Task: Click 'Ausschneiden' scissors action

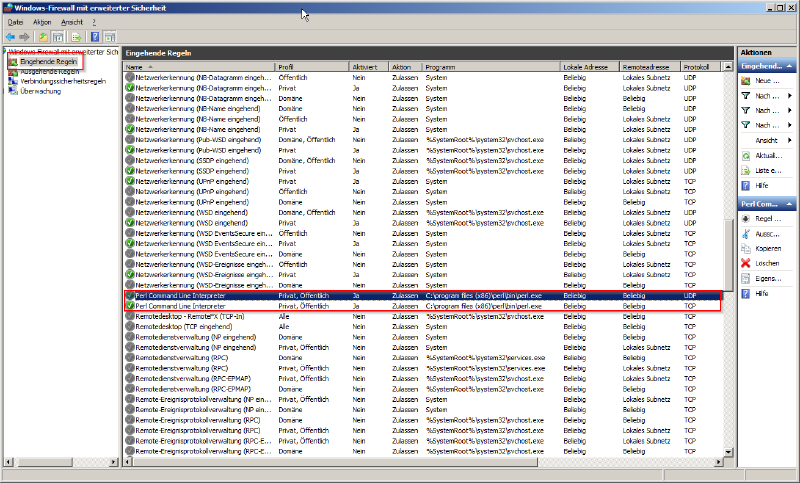Action: coord(746,233)
